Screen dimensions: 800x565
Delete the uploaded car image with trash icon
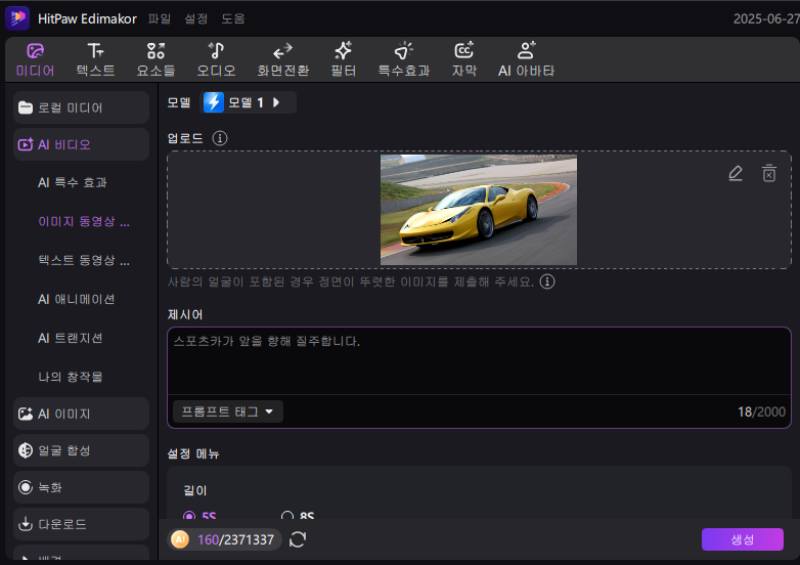coord(769,173)
